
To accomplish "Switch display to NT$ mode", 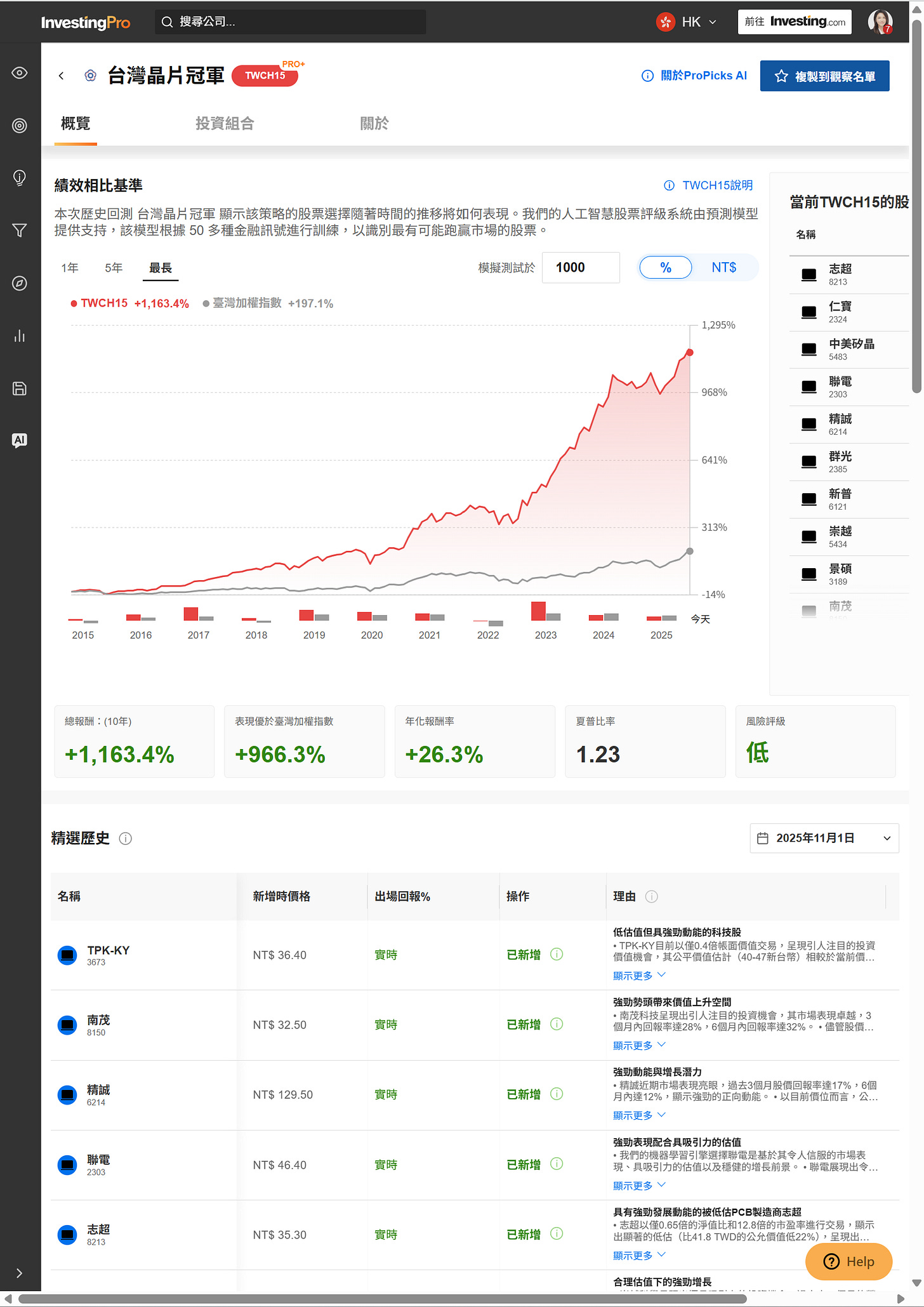I will click(723, 267).
